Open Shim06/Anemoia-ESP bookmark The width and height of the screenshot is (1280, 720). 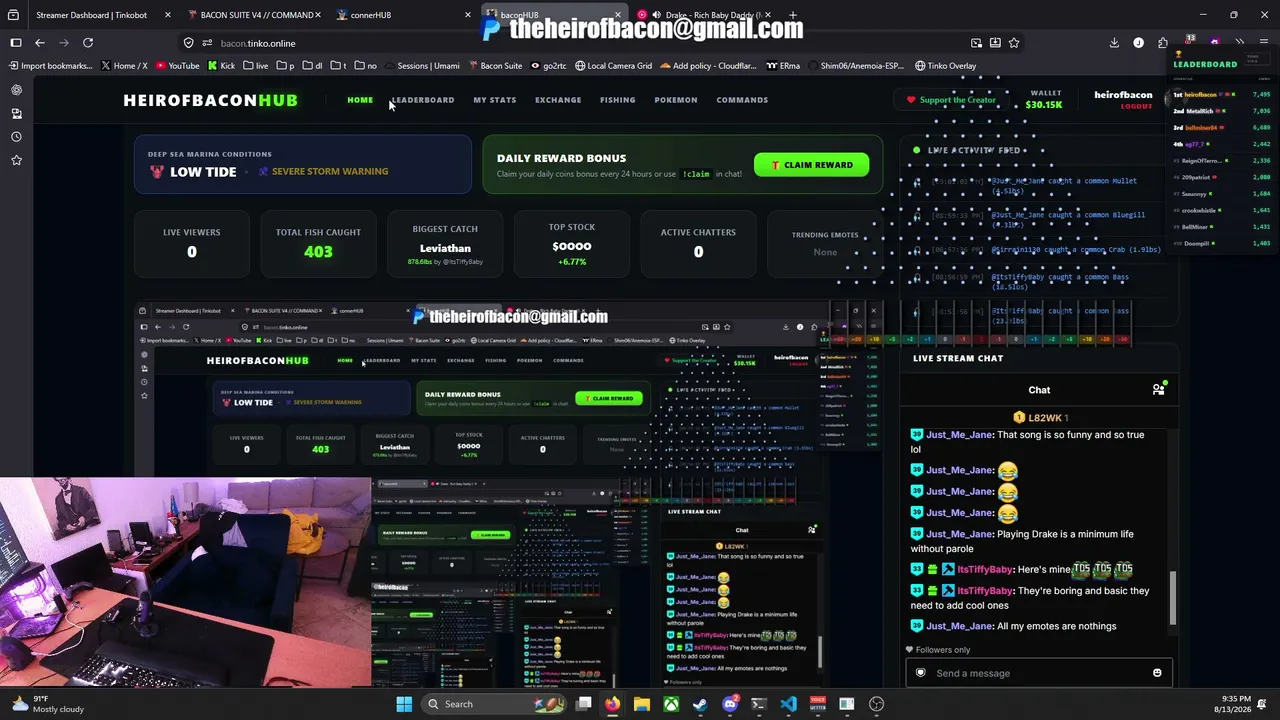(x=855, y=66)
